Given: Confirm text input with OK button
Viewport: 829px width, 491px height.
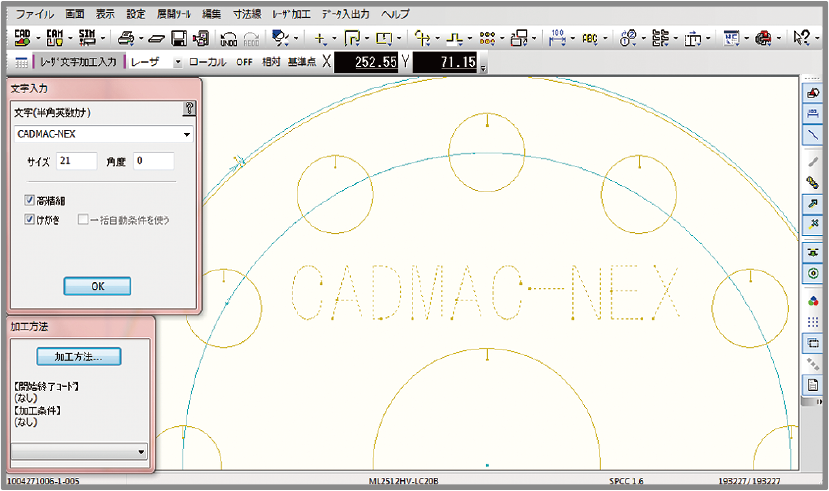Looking at the screenshot, I should click(x=97, y=286).
